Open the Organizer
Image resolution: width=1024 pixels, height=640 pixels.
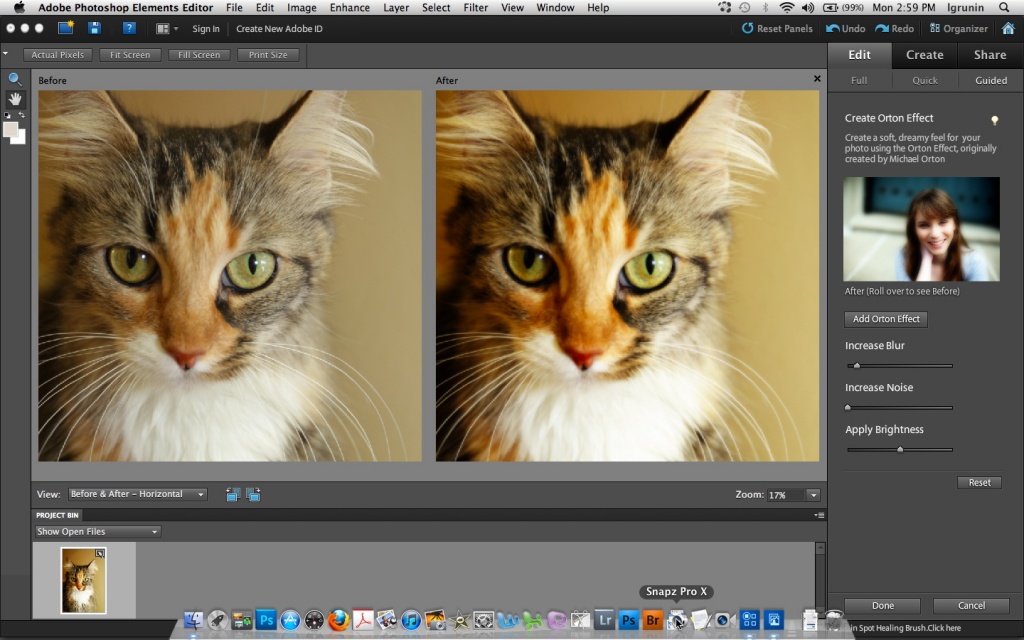click(x=959, y=28)
